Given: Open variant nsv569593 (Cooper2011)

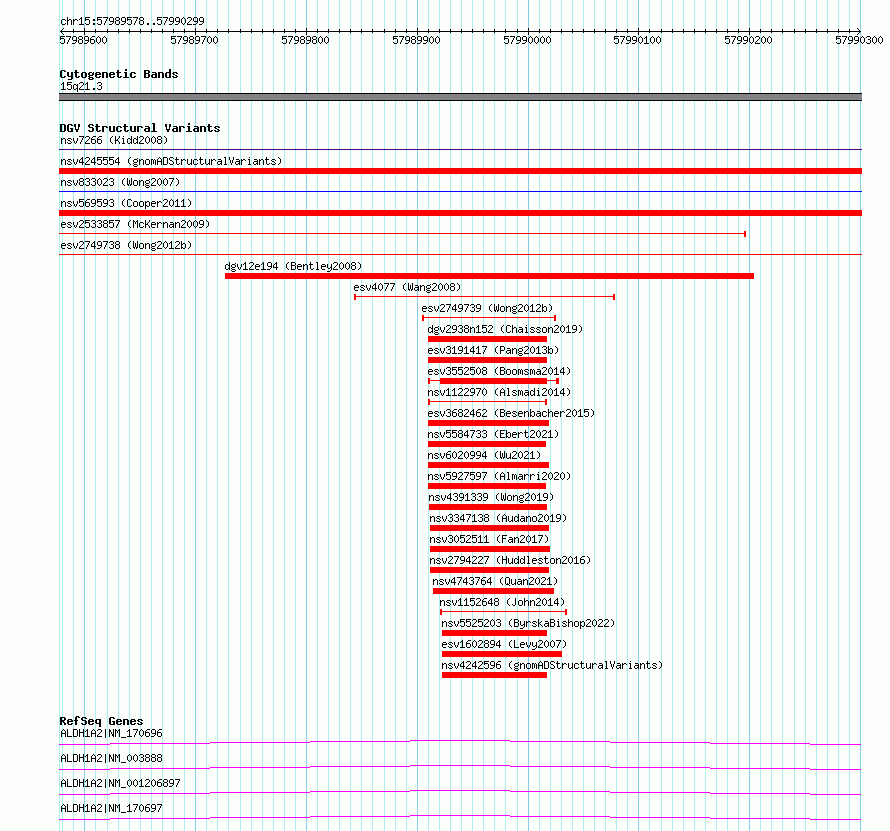Looking at the screenshot, I should click(x=126, y=203).
